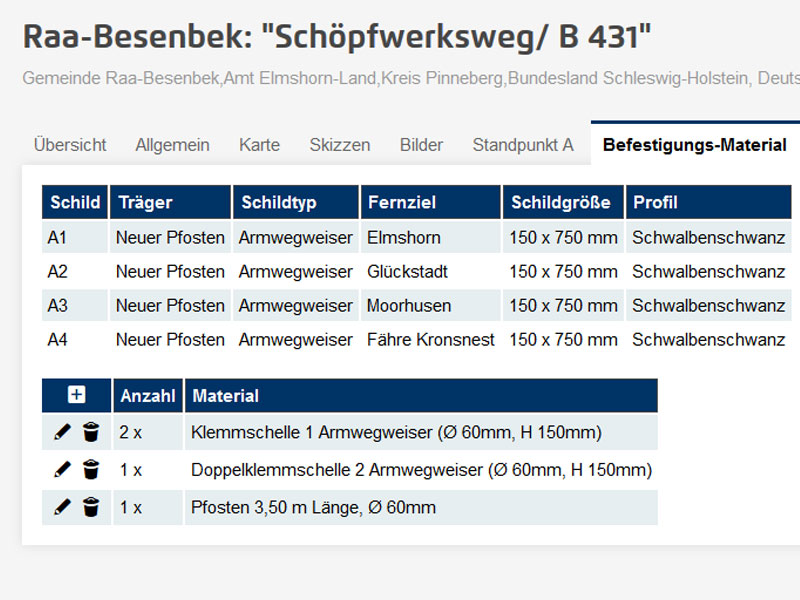
Task: Delete the Pfosten 3,50 m entry
Action: point(90,508)
